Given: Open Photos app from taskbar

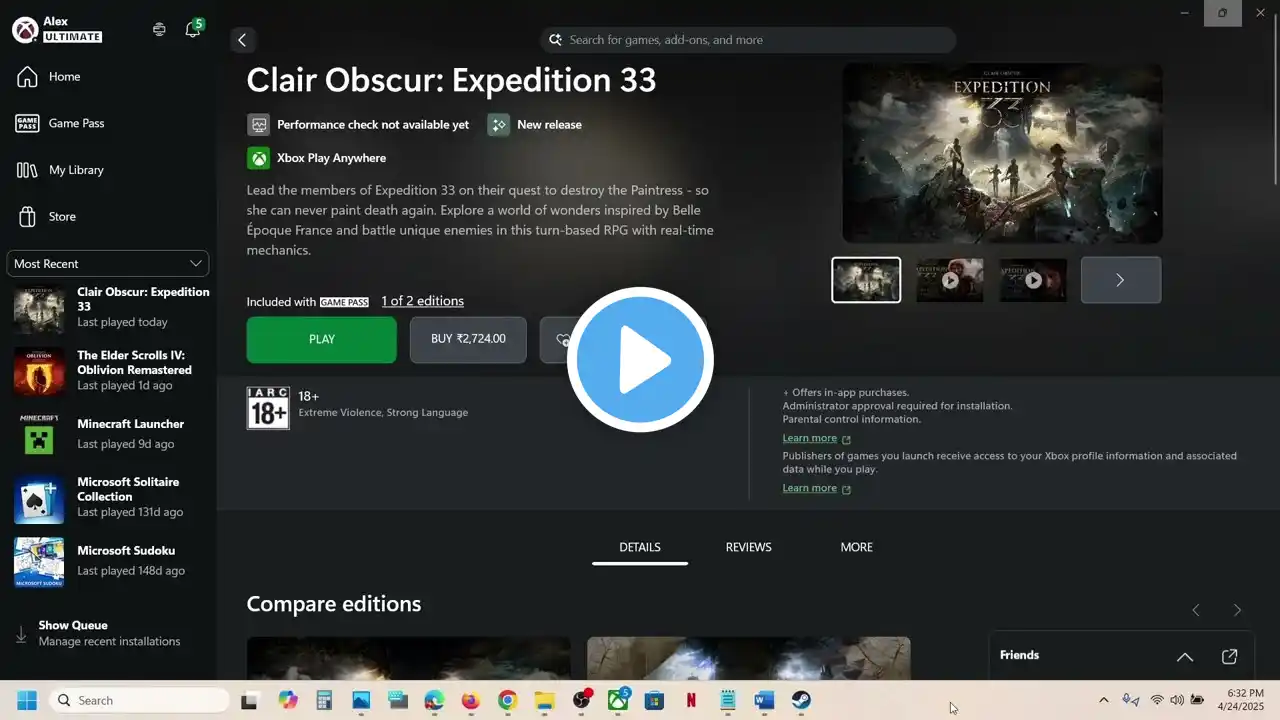Looking at the screenshot, I should (x=361, y=701).
